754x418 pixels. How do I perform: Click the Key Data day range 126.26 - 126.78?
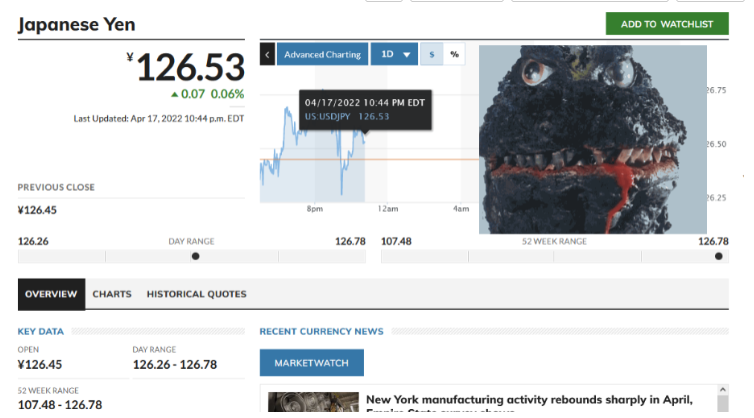(x=175, y=365)
